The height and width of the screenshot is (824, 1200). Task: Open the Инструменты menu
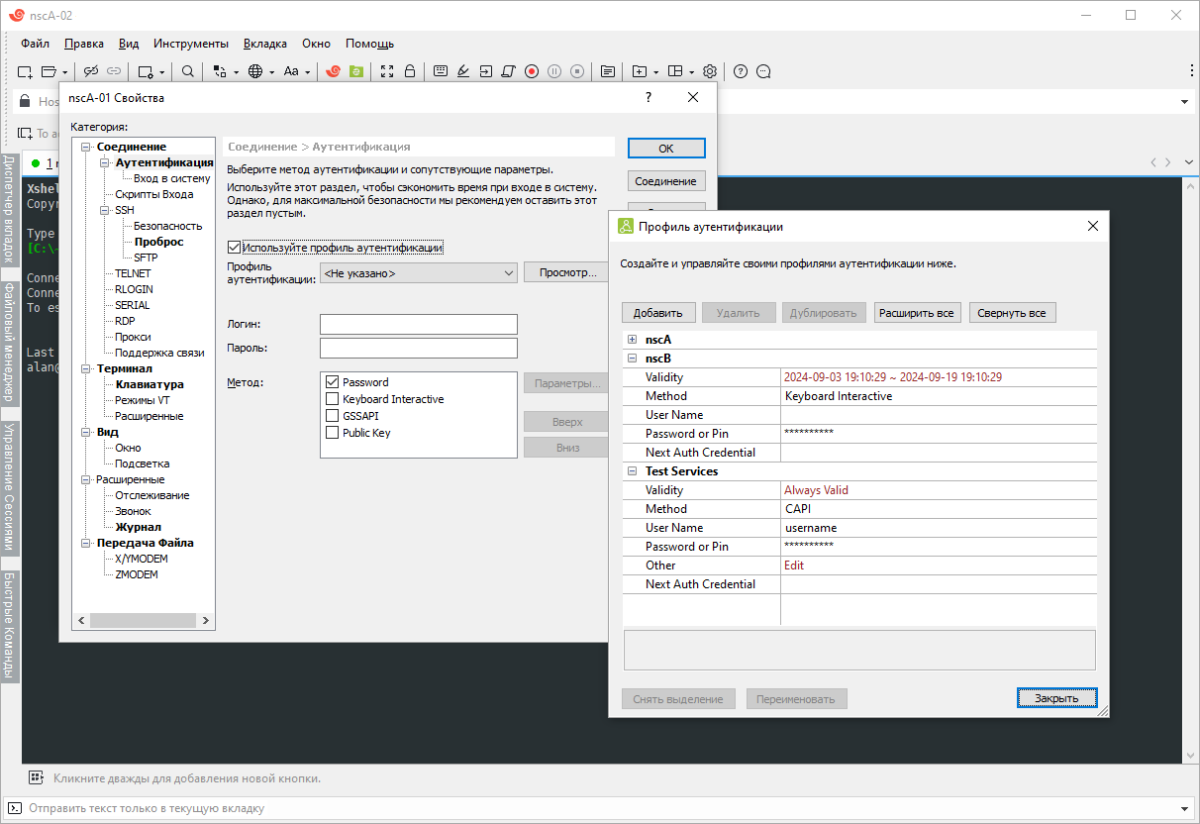pos(190,44)
